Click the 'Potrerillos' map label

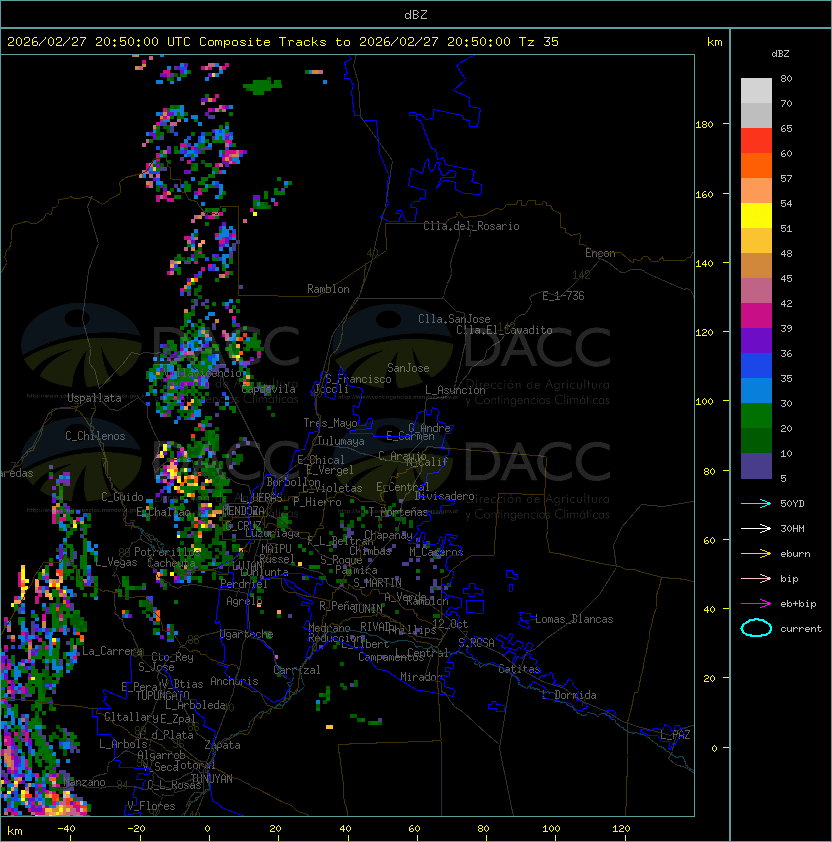pos(168,552)
